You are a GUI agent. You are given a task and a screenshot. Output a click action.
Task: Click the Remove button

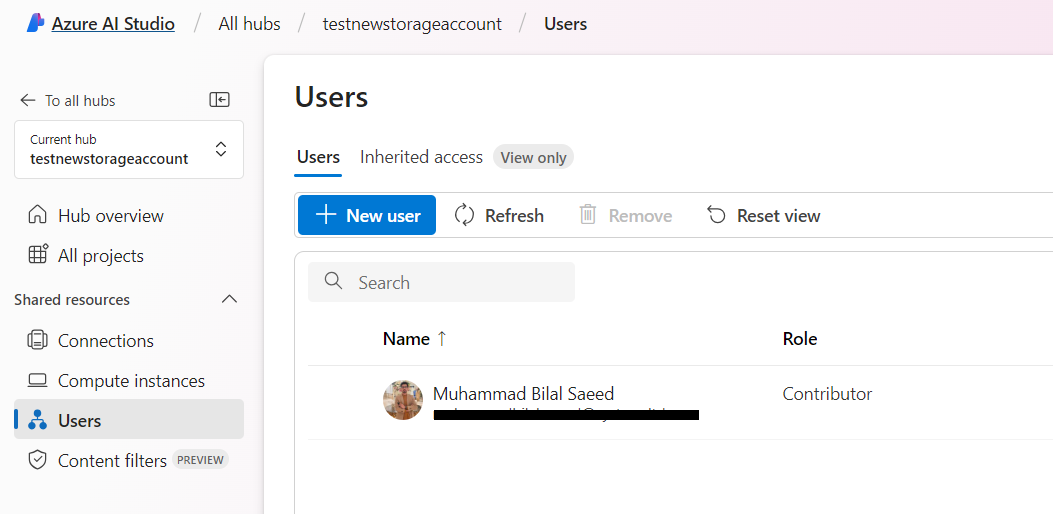[625, 215]
